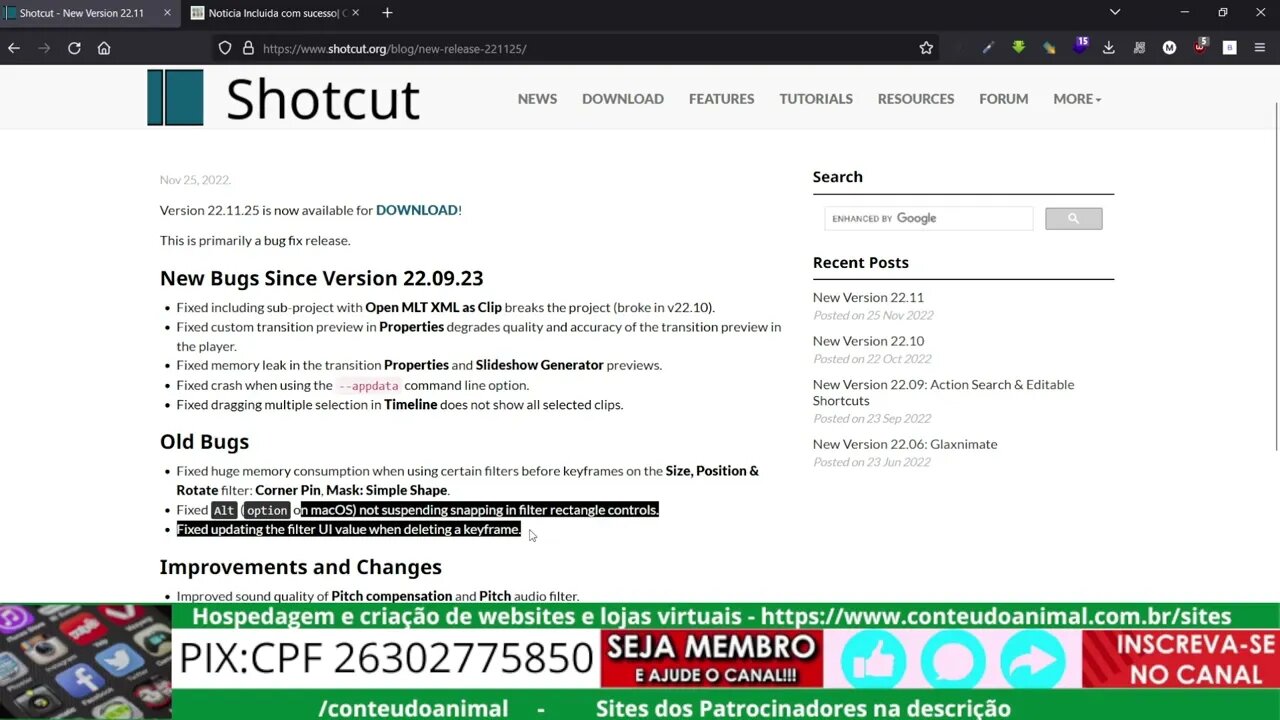Click the thumbs-up like icon in banner
Image resolution: width=1280 pixels, height=720 pixels.
873,660
